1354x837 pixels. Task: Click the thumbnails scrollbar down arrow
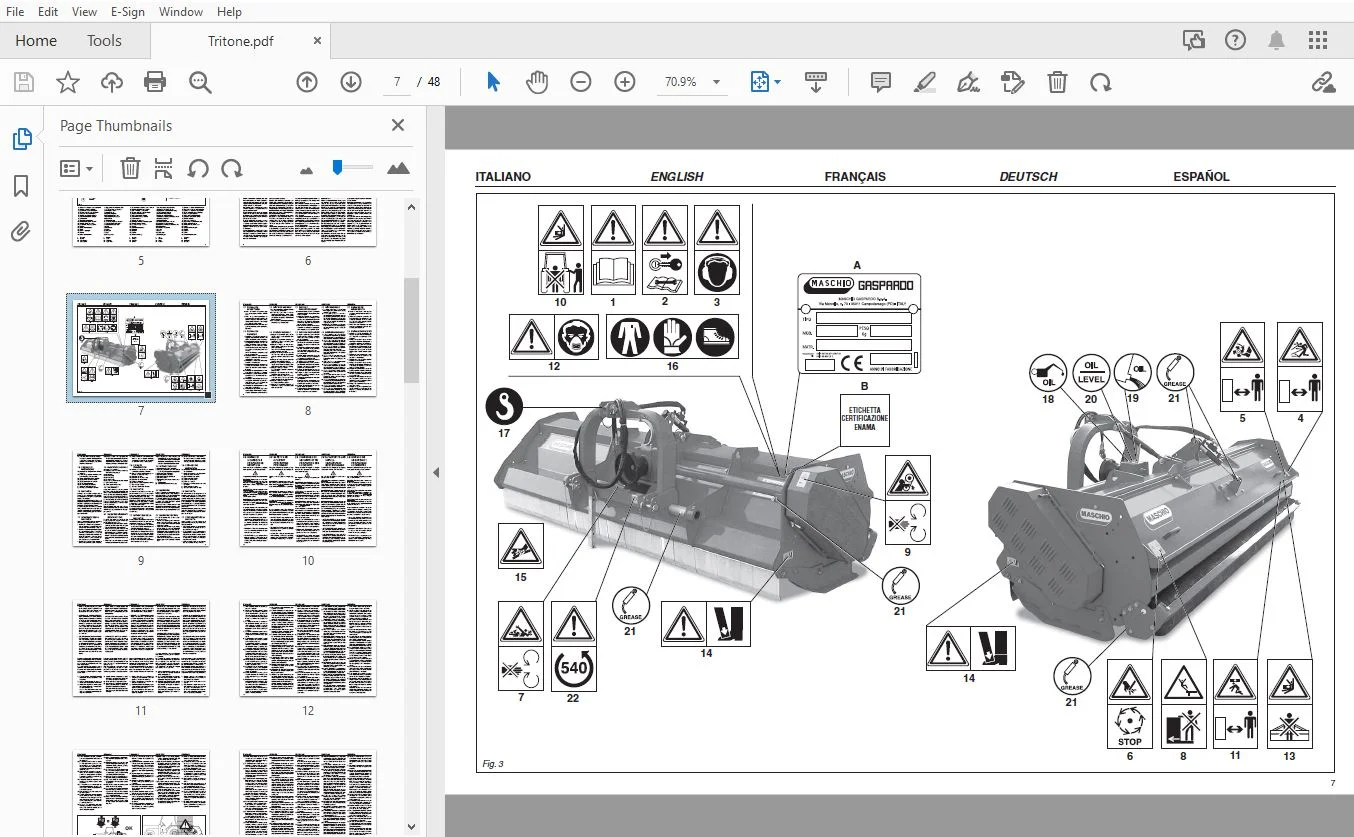(411, 826)
